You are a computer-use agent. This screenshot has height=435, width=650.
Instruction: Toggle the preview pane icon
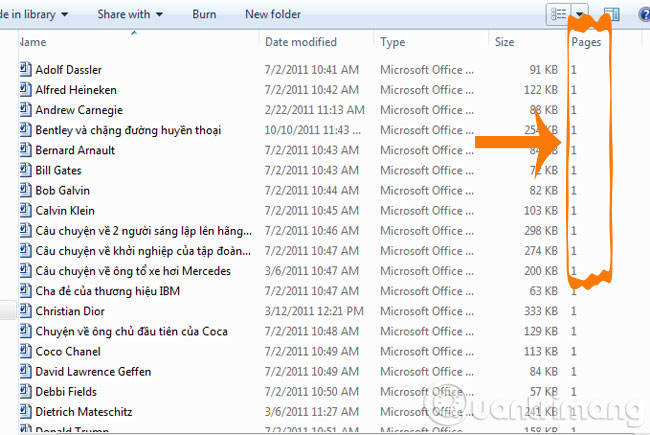pos(611,15)
